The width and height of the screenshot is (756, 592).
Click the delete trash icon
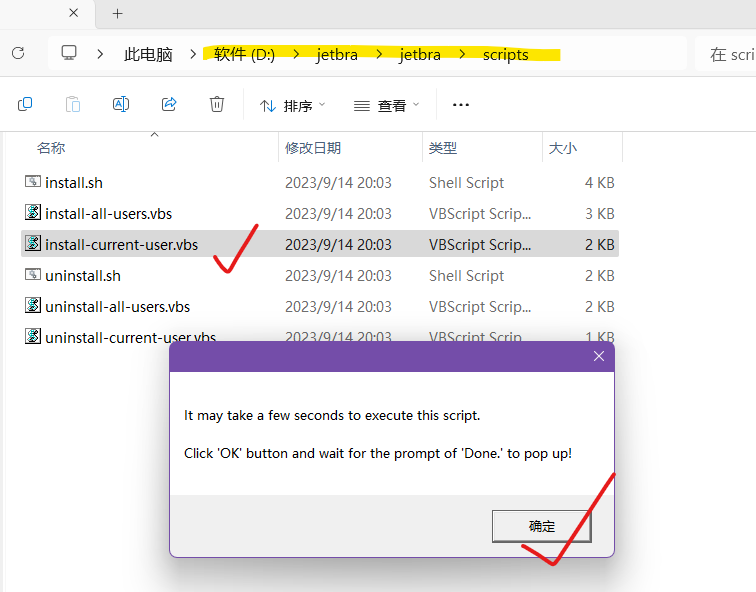pyautogui.click(x=217, y=104)
